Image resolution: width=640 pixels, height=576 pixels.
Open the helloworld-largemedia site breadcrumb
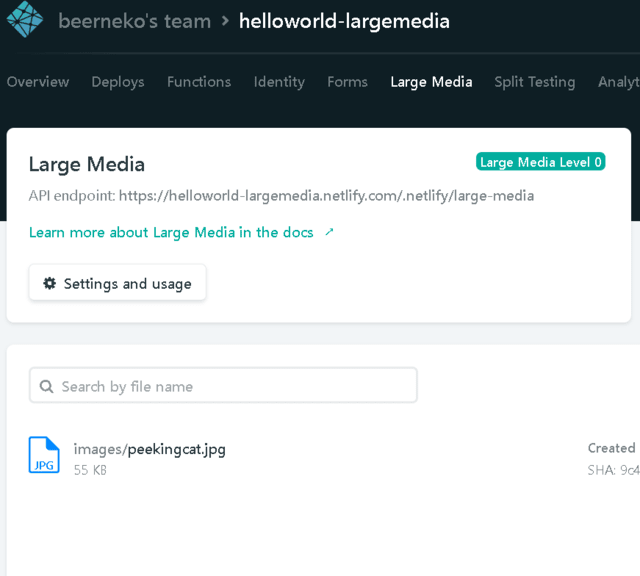(344, 20)
